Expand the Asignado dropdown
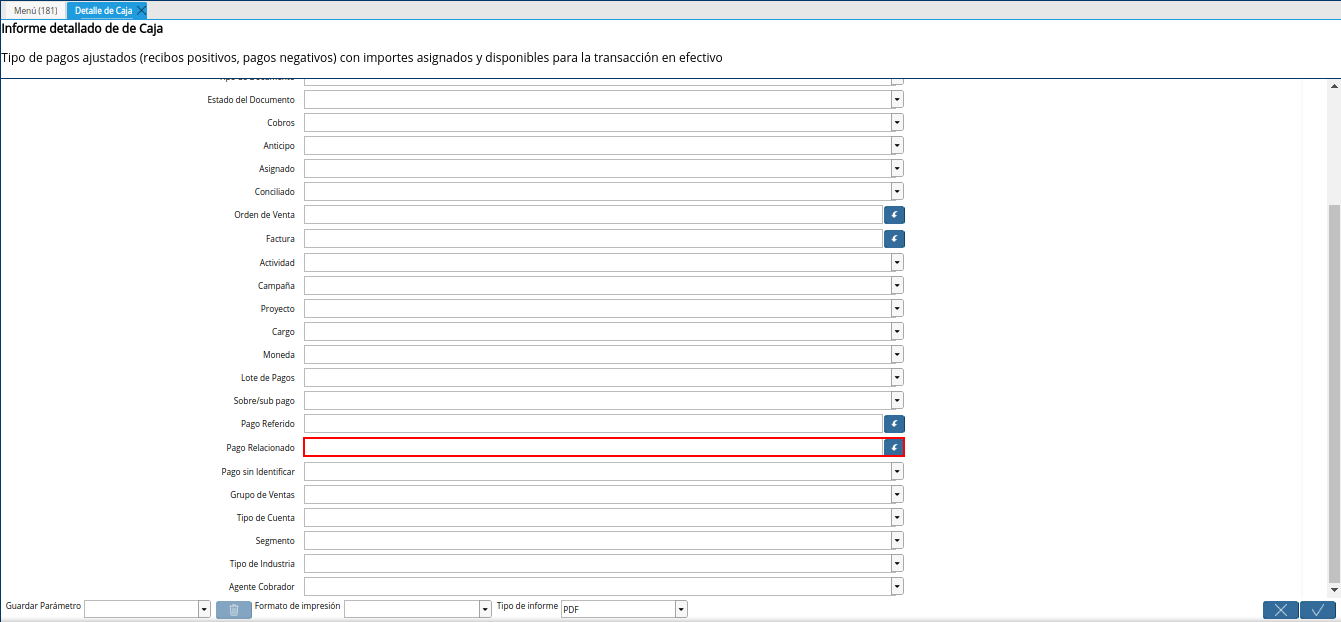This screenshot has width=1341, height=622. (897, 169)
